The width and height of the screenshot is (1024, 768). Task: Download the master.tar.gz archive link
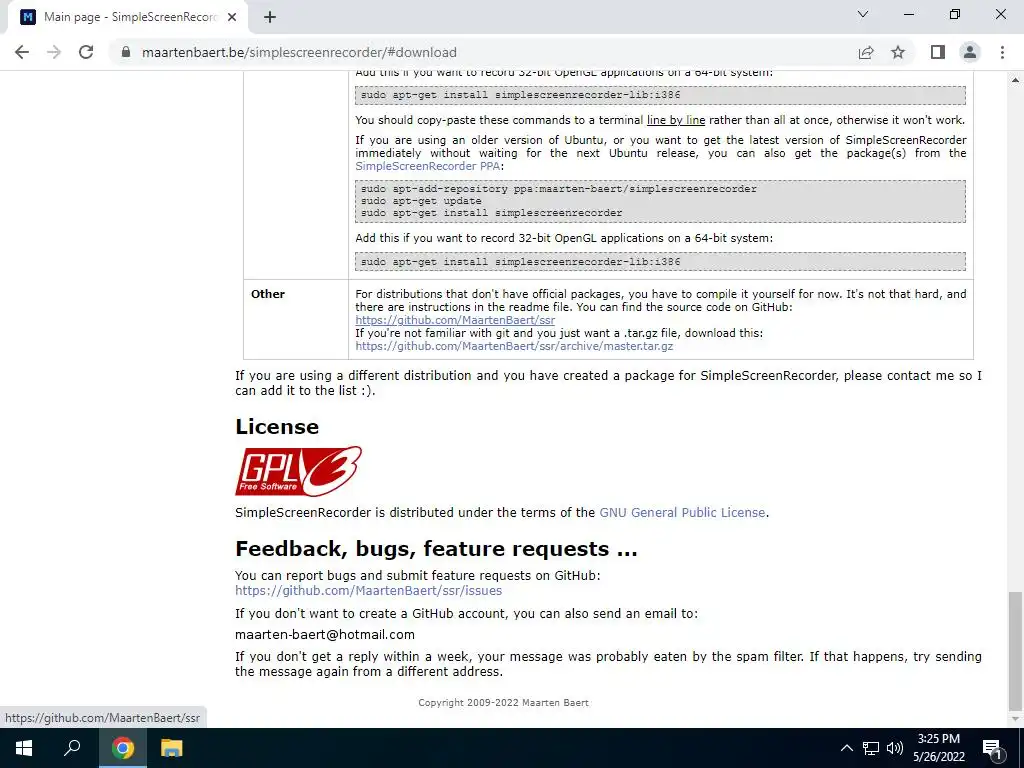[514, 346]
